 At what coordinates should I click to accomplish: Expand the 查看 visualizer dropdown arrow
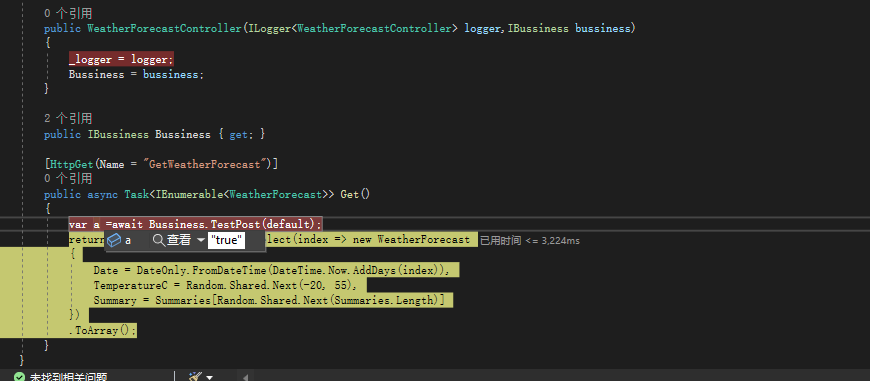pyautogui.click(x=200, y=241)
